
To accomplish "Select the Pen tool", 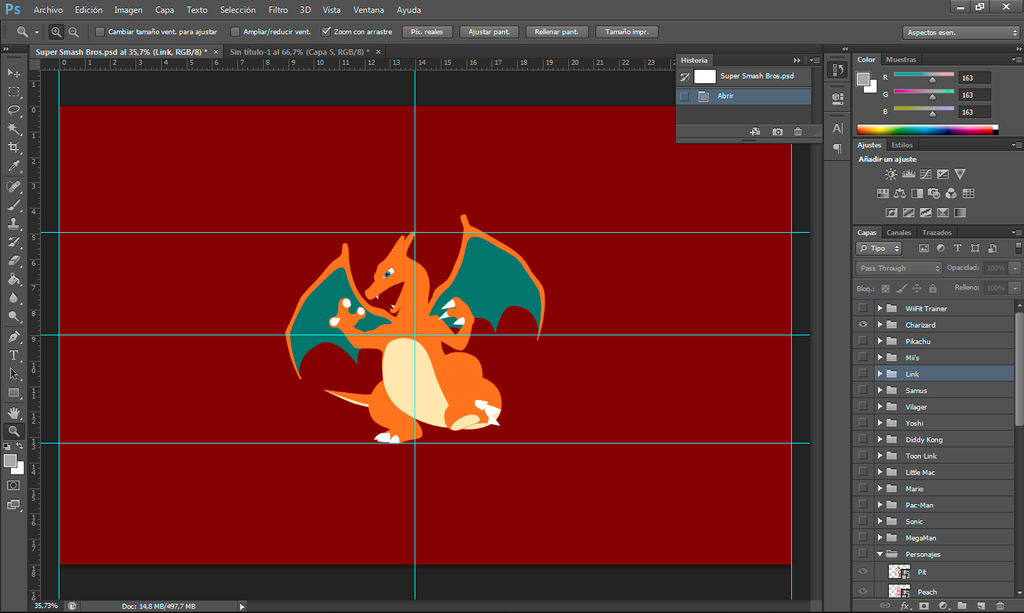I will [13, 337].
